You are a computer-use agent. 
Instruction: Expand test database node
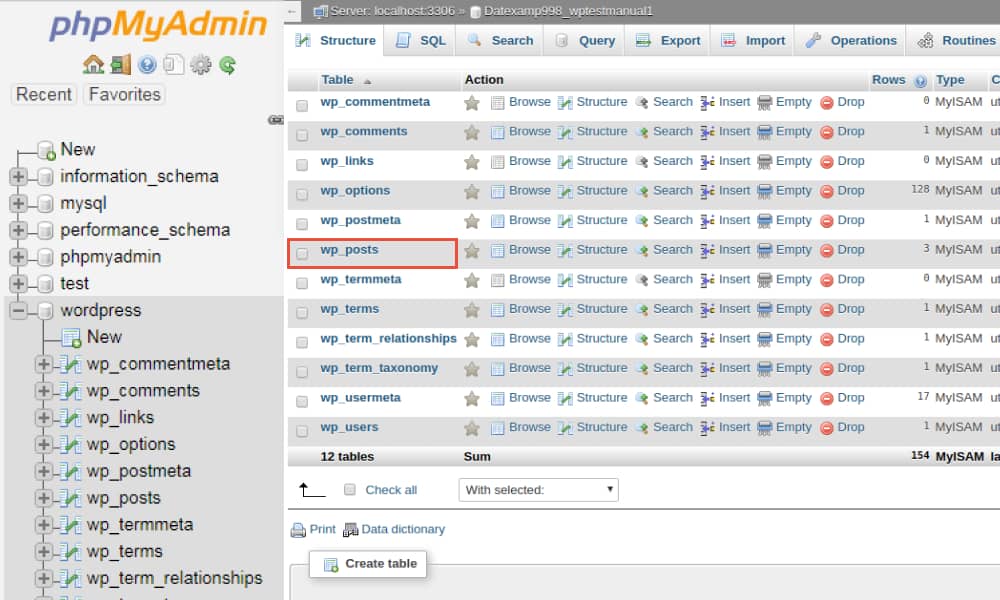18,284
